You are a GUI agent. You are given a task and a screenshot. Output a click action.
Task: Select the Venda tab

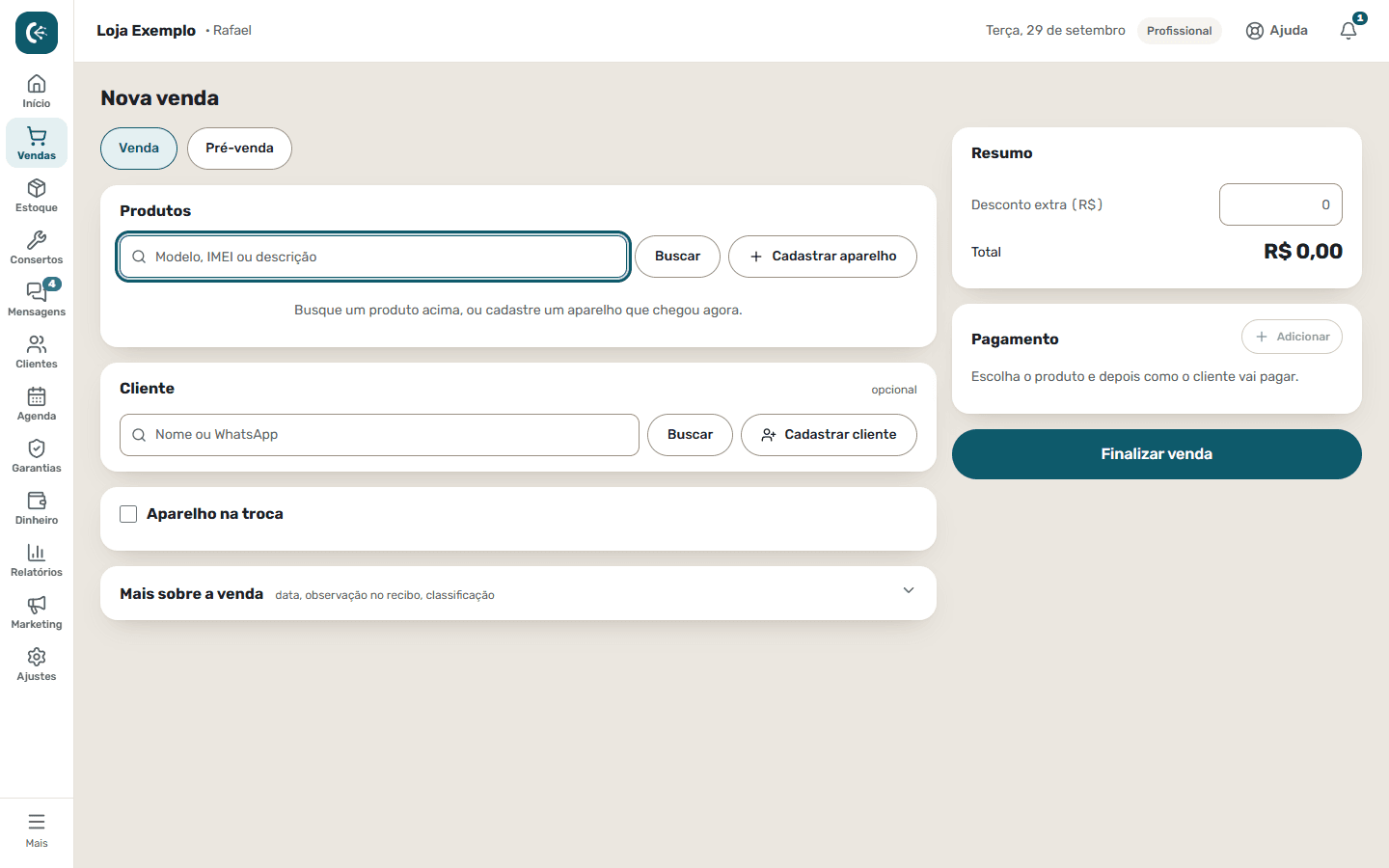[139, 149]
